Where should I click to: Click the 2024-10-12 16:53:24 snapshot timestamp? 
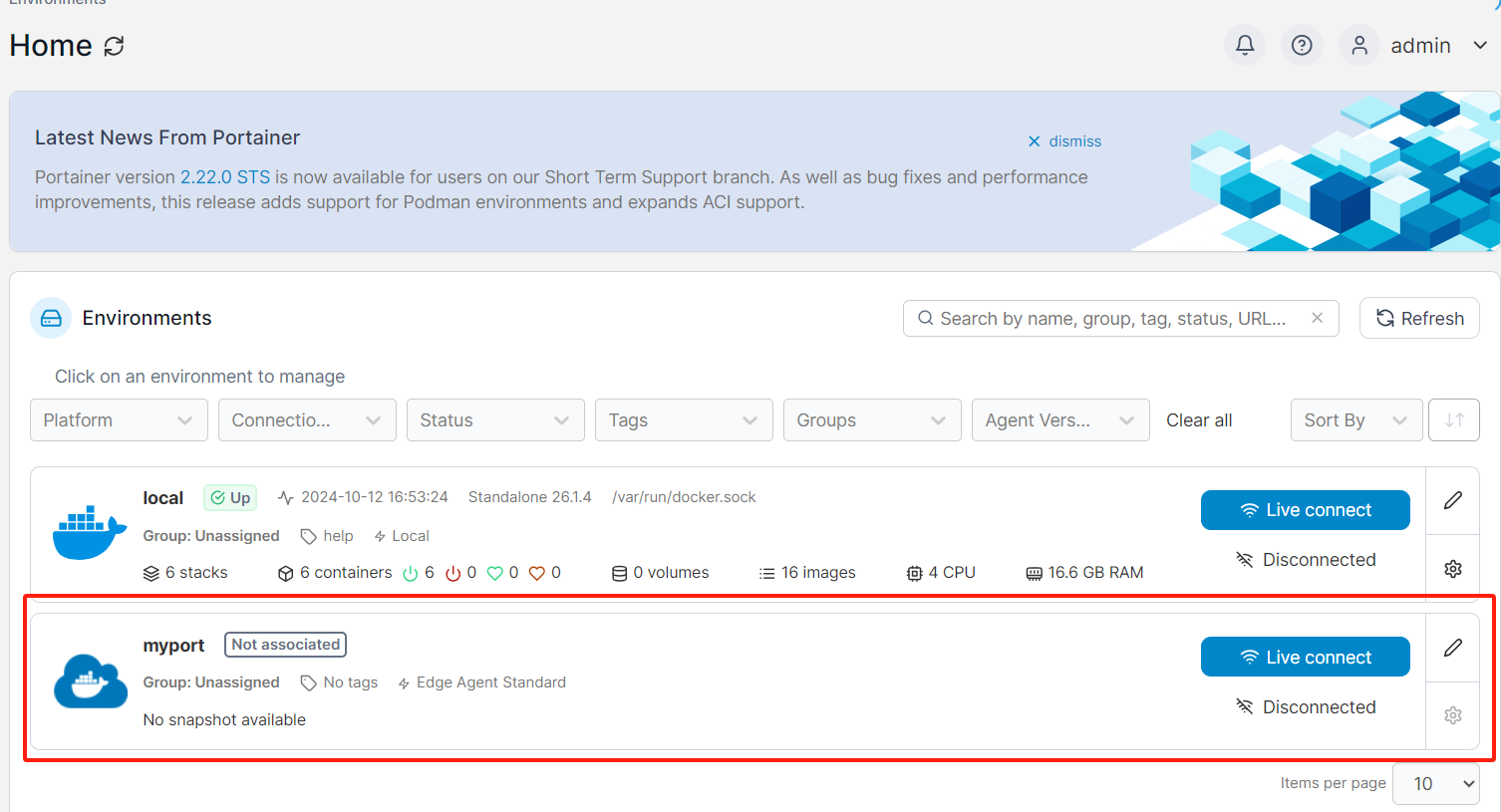click(375, 497)
